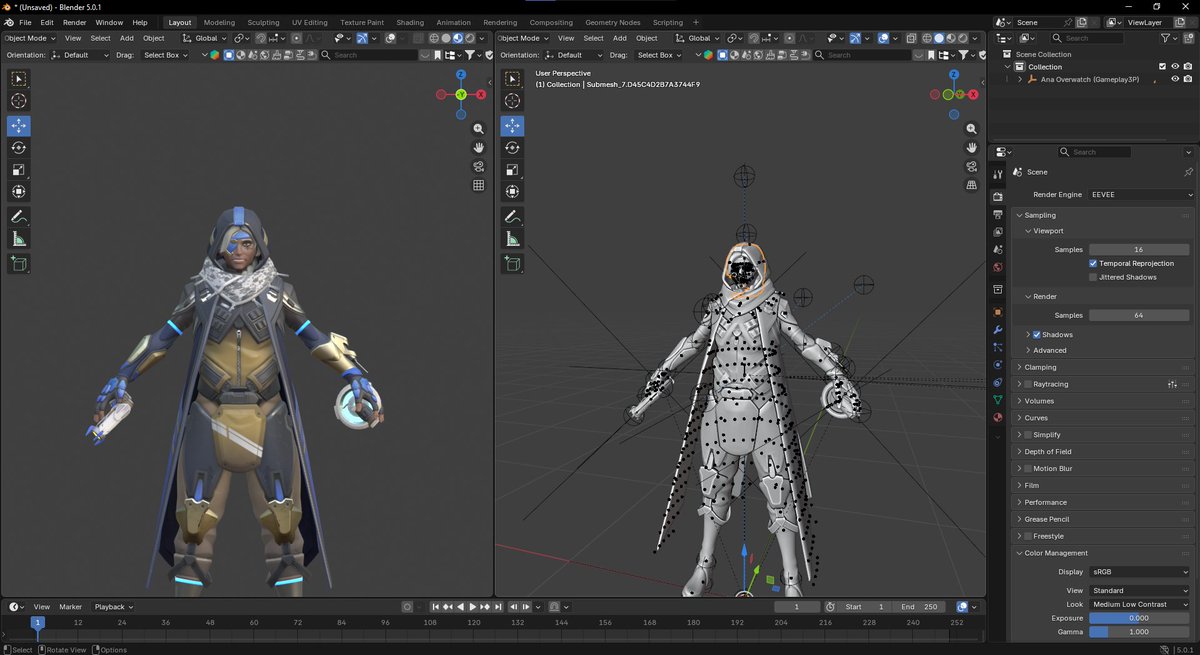This screenshot has width=1200, height=655.
Task: Select the Add Cube tool in left viewport
Action: pos(19,264)
